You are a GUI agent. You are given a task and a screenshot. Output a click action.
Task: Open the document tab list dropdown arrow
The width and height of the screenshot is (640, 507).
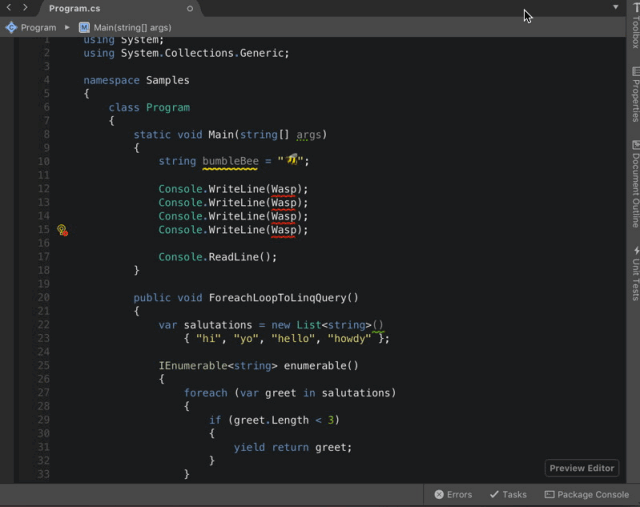[616, 7]
